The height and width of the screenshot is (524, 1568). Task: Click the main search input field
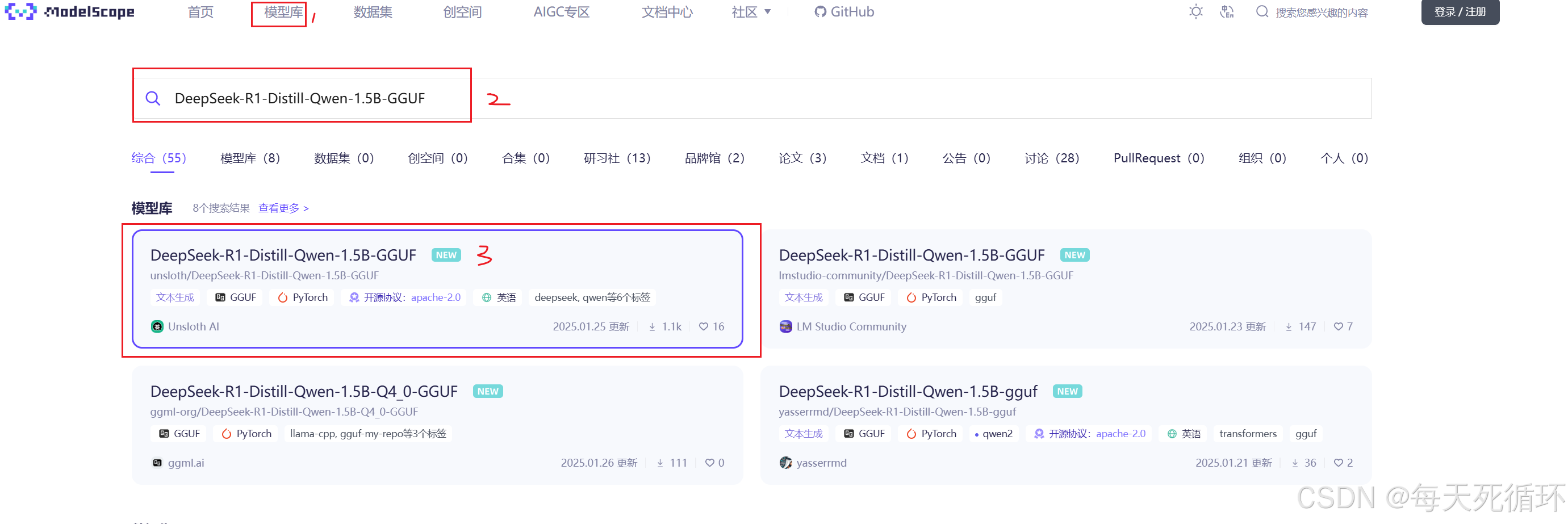752,98
